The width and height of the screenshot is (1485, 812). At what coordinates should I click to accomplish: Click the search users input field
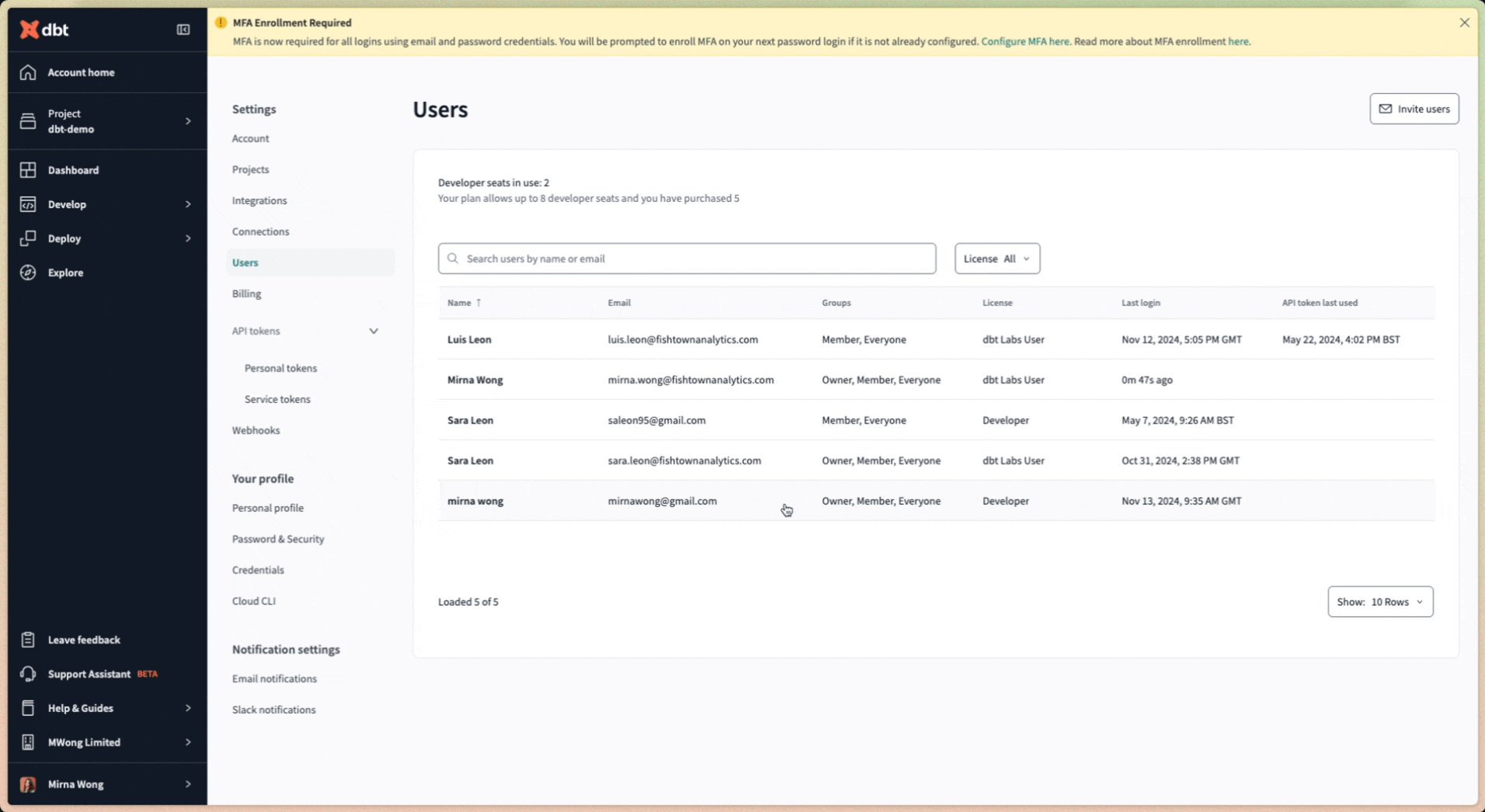point(687,258)
